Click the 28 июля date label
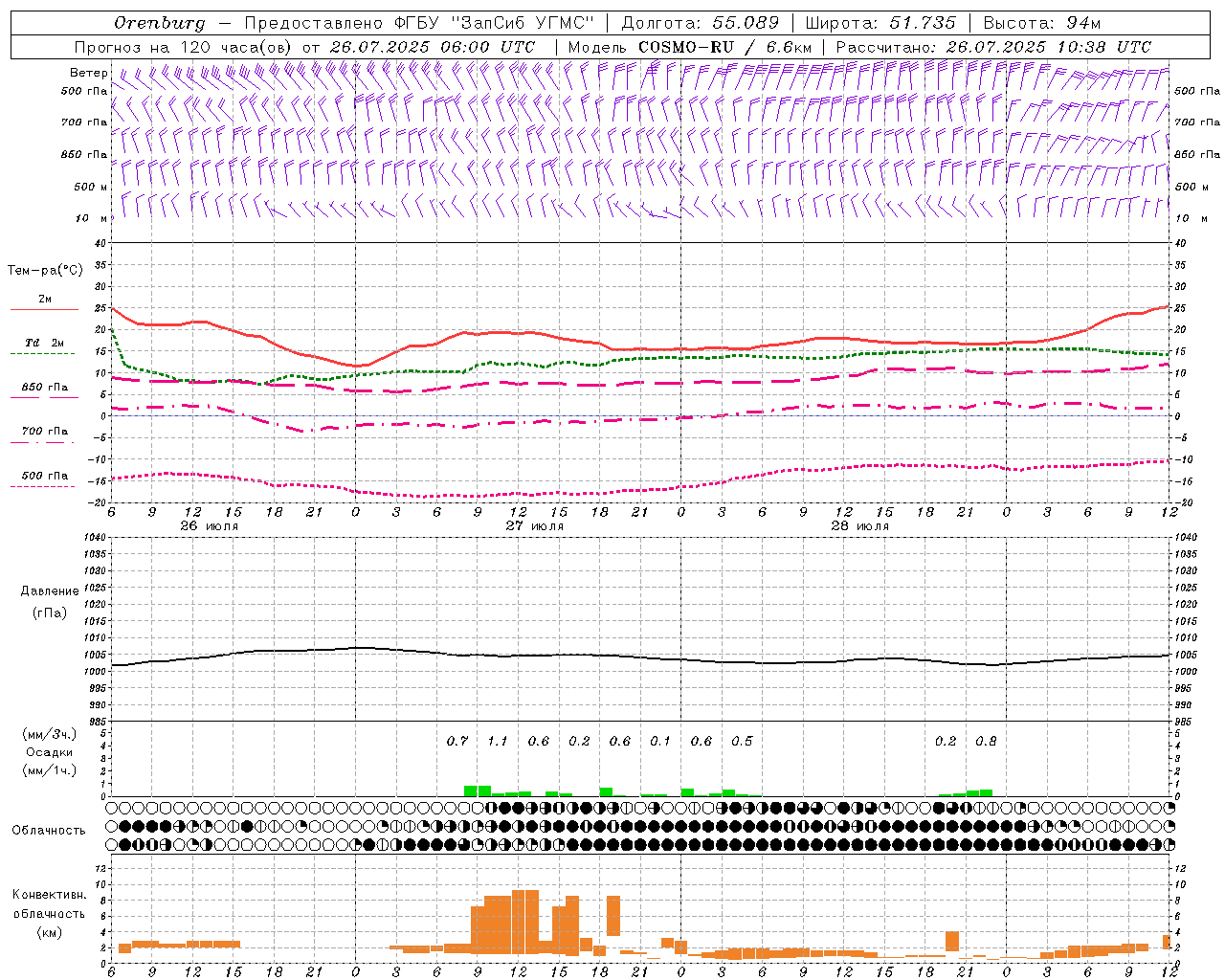 point(859,526)
